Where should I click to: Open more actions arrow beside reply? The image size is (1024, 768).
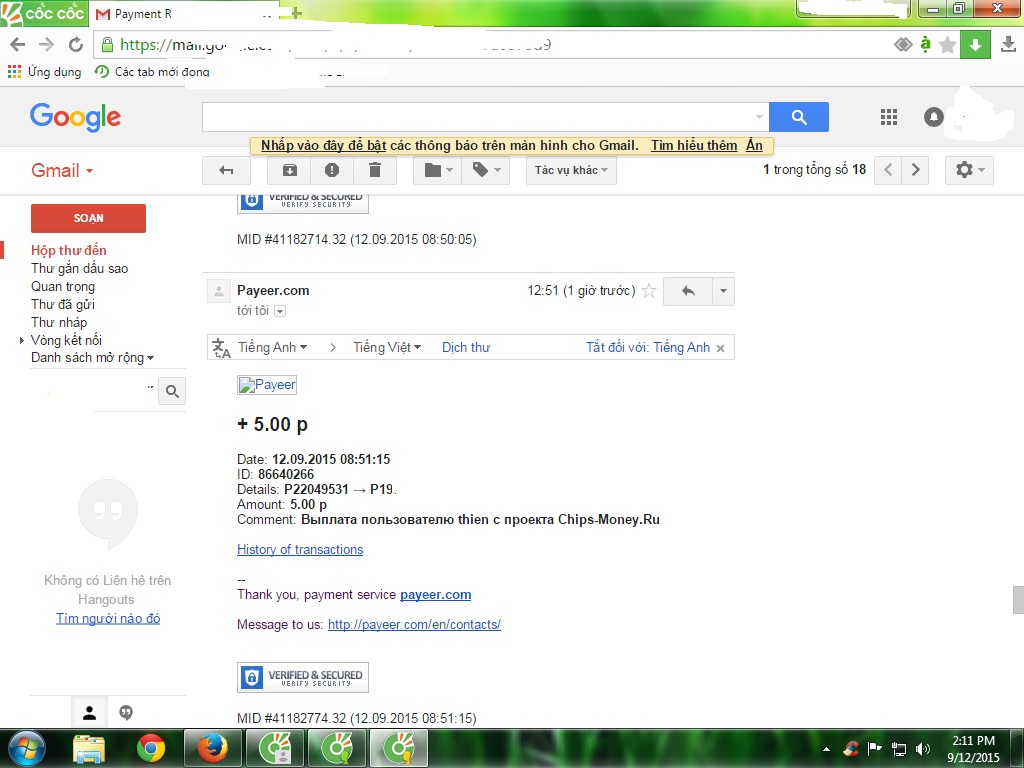(723, 291)
